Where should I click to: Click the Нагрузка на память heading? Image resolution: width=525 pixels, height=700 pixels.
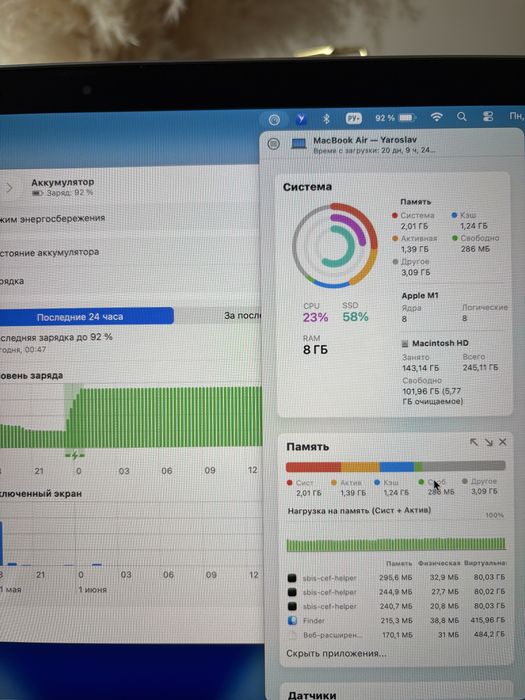pyautogui.click(x=359, y=511)
